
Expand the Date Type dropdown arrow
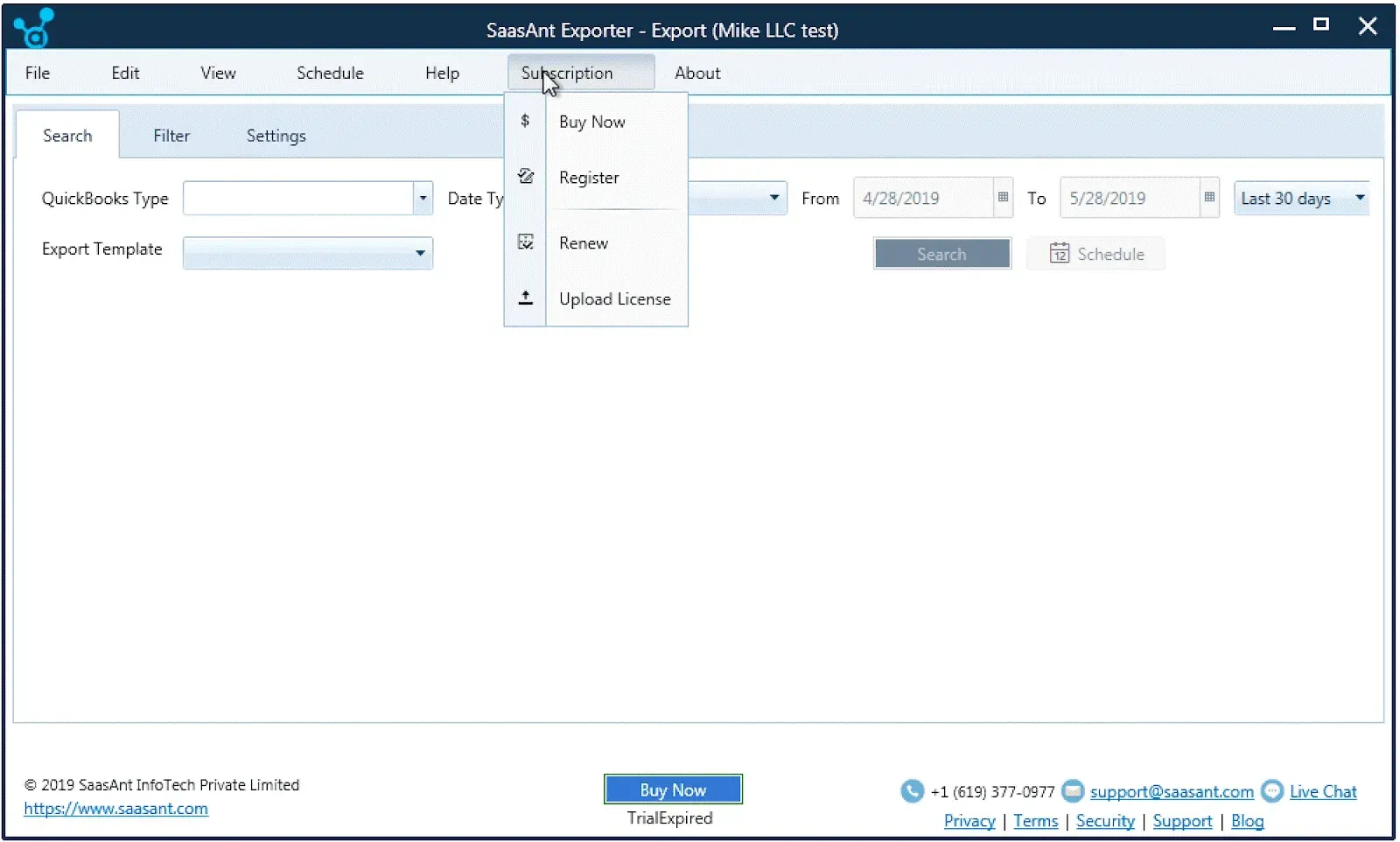pos(774,197)
